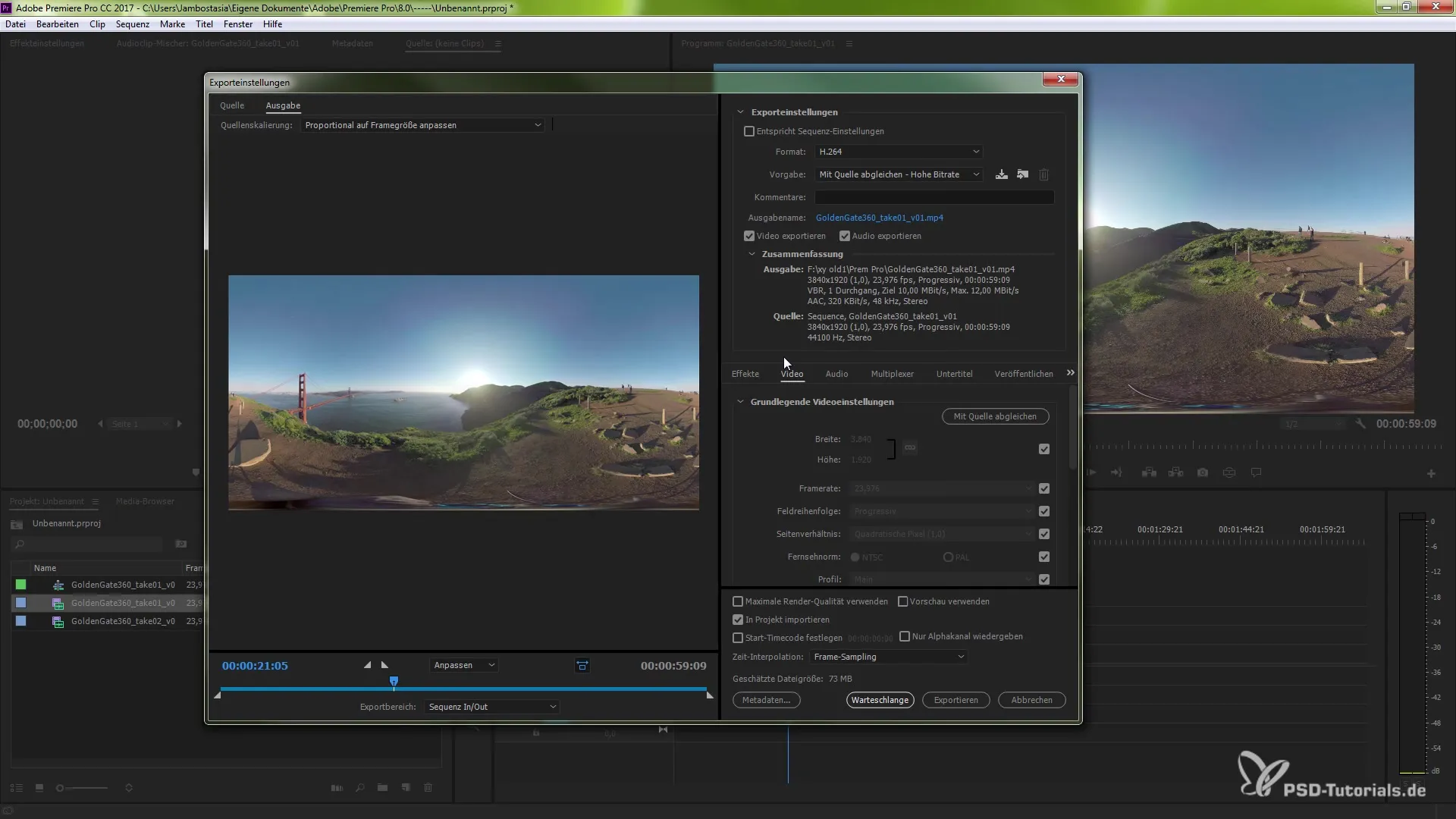Open the Anpassen zoom dropdown

(x=463, y=665)
